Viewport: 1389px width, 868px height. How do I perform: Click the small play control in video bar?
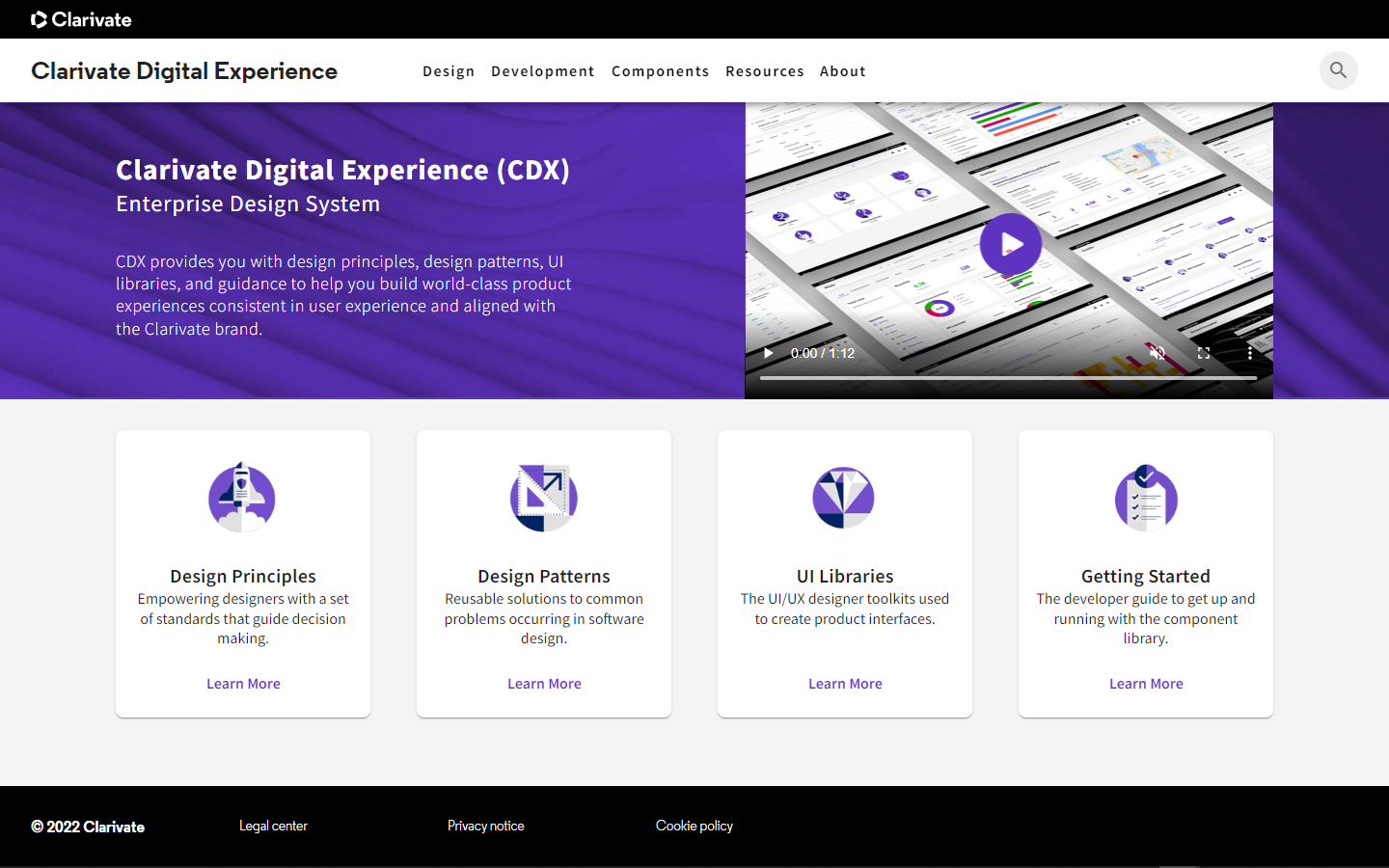(x=768, y=353)
